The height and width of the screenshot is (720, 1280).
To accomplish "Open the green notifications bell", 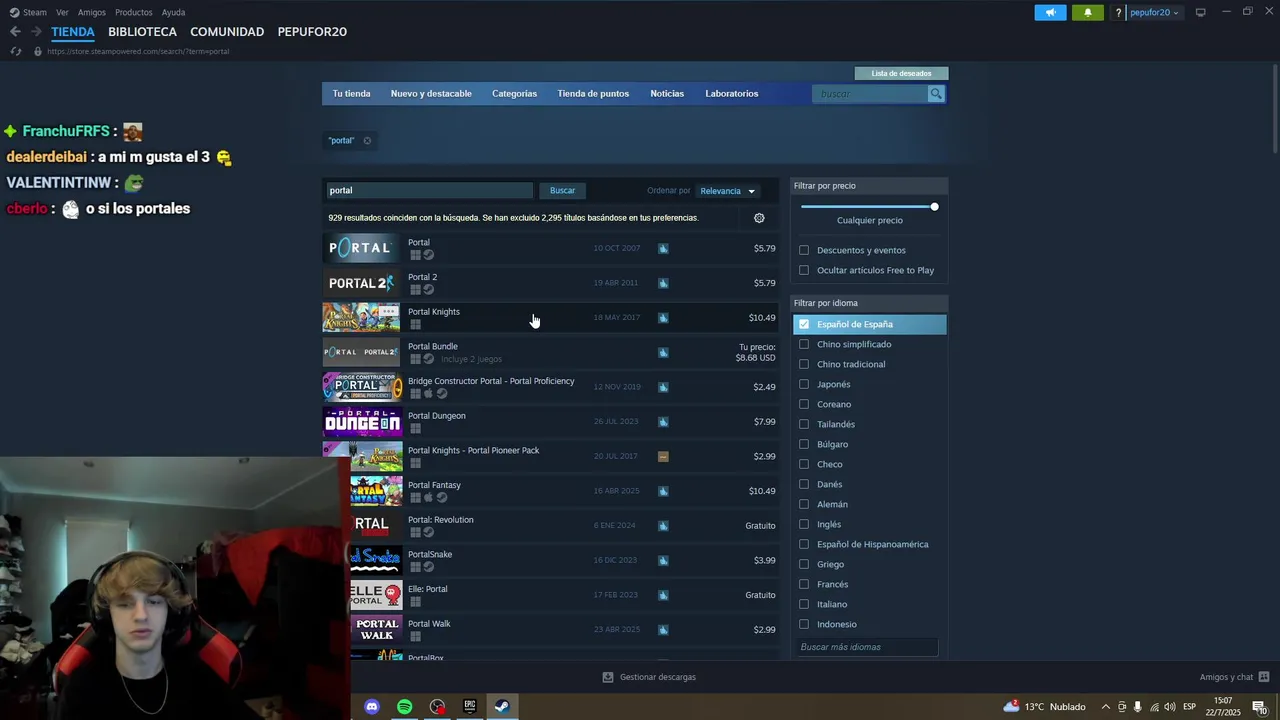I will 1088,12.
